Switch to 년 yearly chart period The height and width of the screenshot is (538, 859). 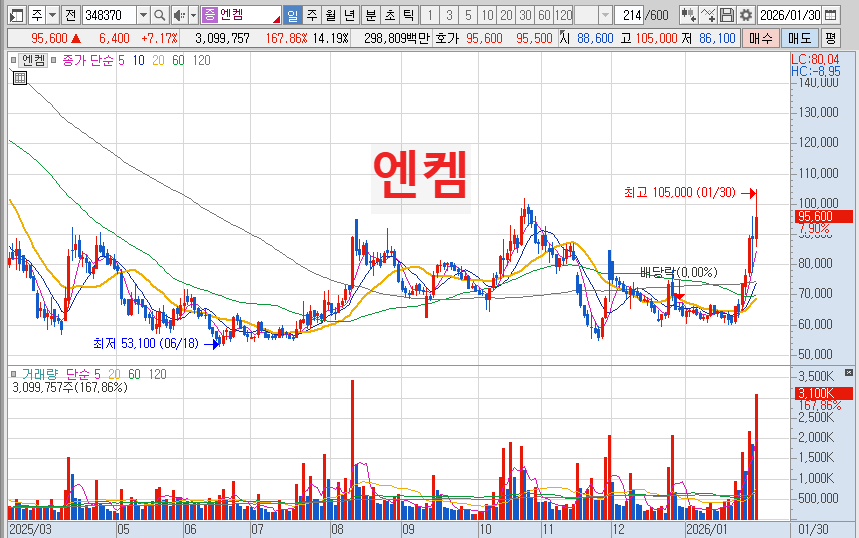(350, 15)
